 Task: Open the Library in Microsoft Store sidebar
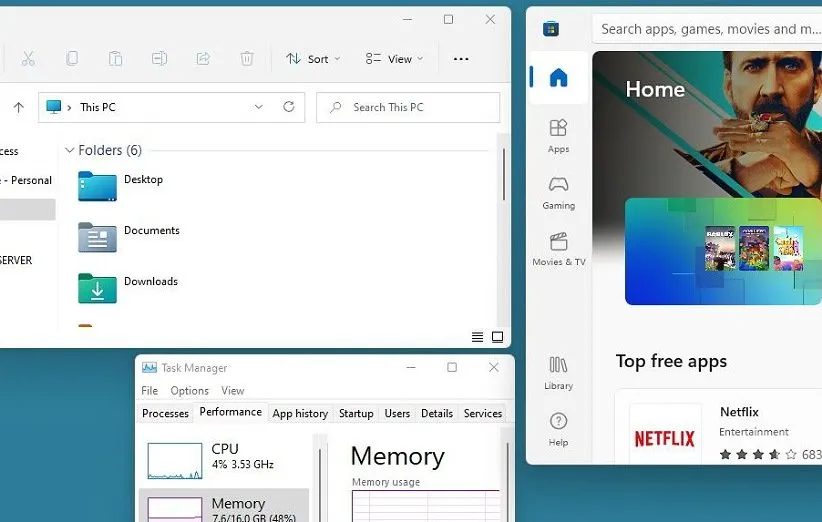[x=558, y=372]
